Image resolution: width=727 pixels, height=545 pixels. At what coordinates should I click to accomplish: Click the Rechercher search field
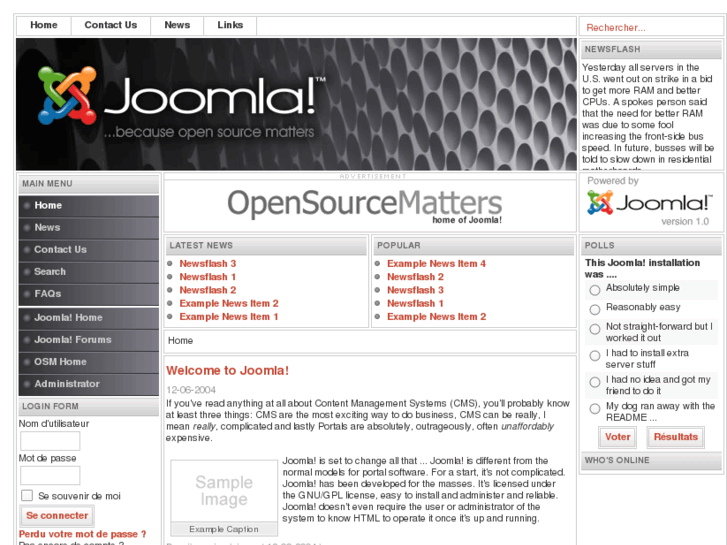(650, 28)
